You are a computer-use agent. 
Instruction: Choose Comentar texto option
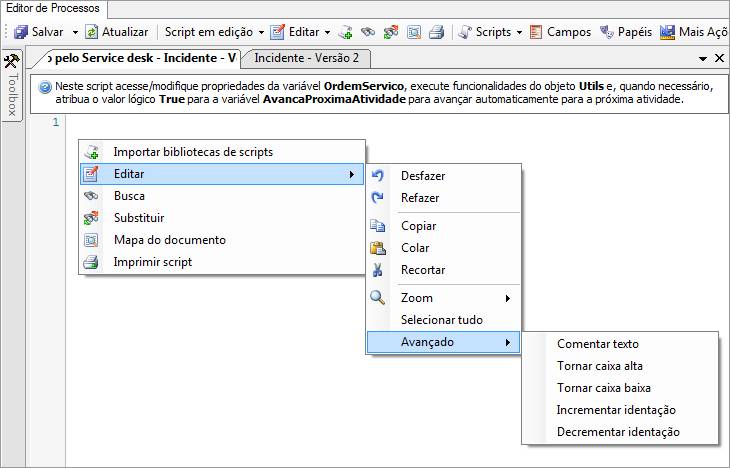click(620, 344)
